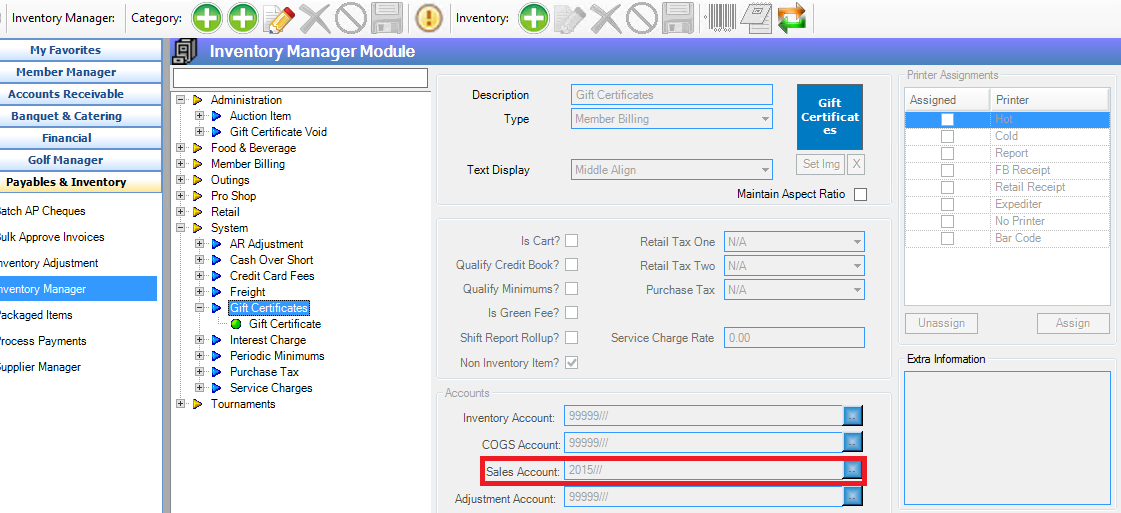Click the blue Gift Certificates image tile

click(829, 117)
